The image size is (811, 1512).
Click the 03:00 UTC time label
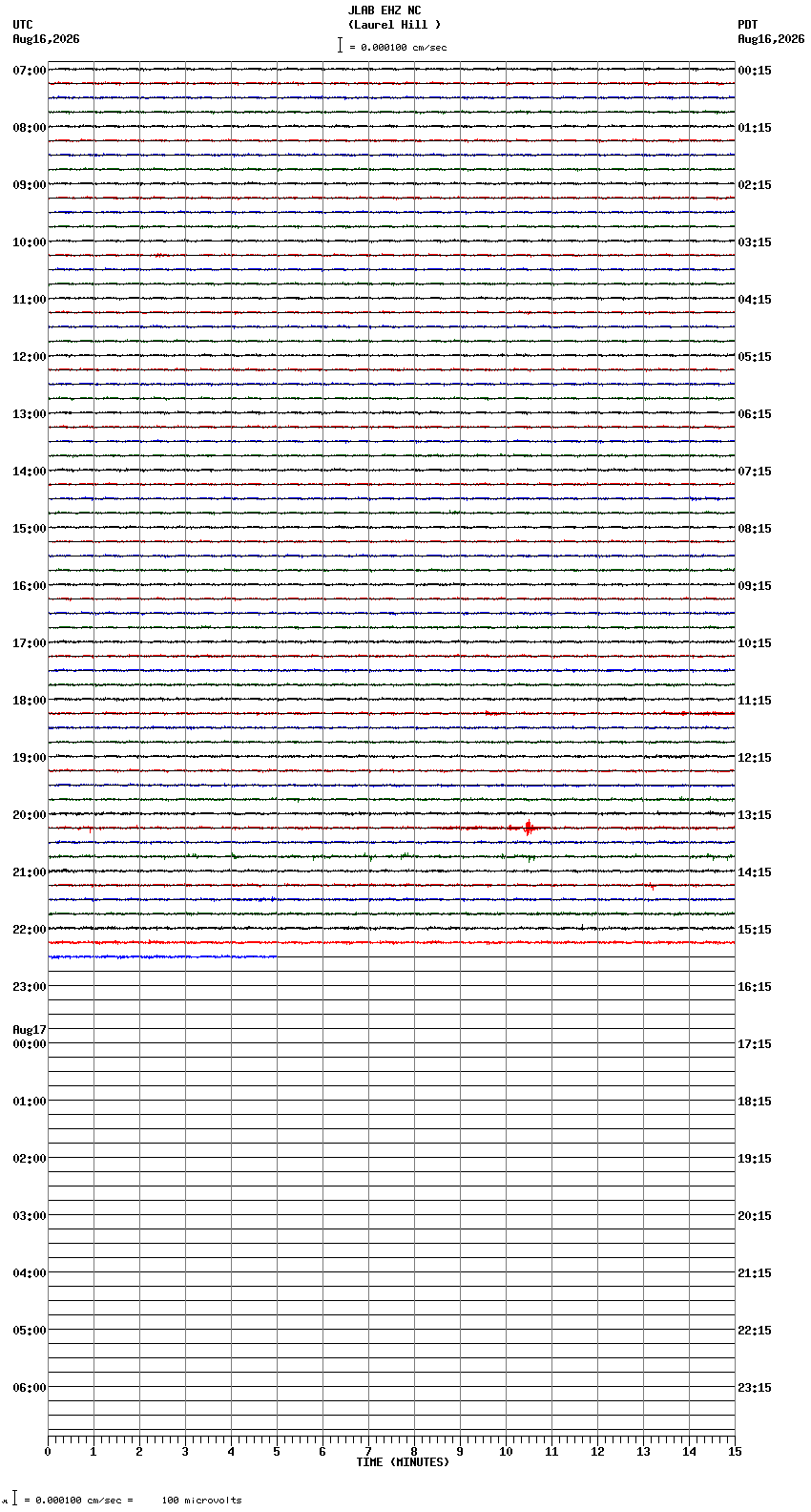[x=30, y=1216]
